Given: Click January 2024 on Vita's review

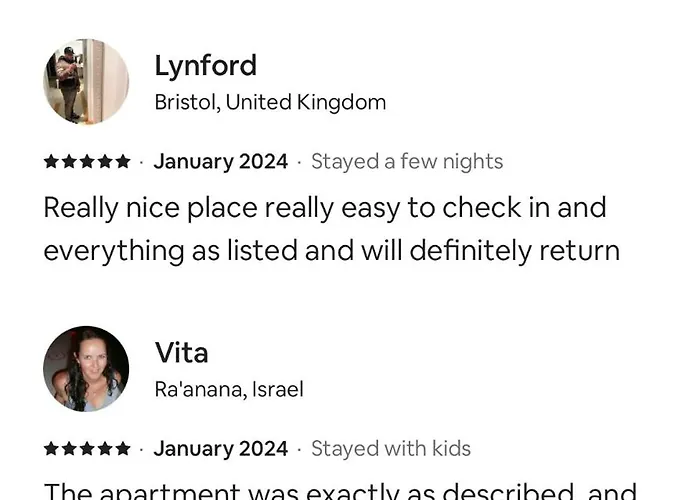Looking at the screenshot, I should click(221, 449).
